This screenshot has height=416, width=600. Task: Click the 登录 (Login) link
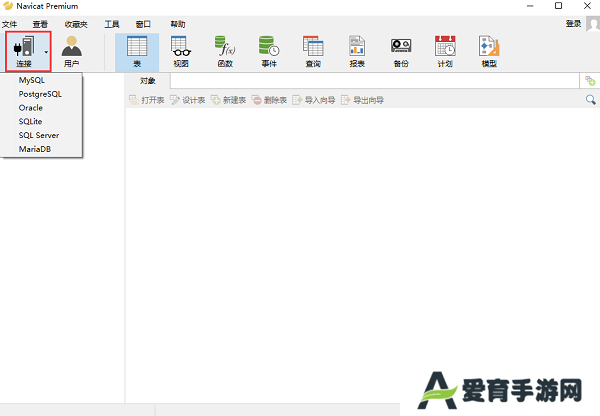pos(574,24)
